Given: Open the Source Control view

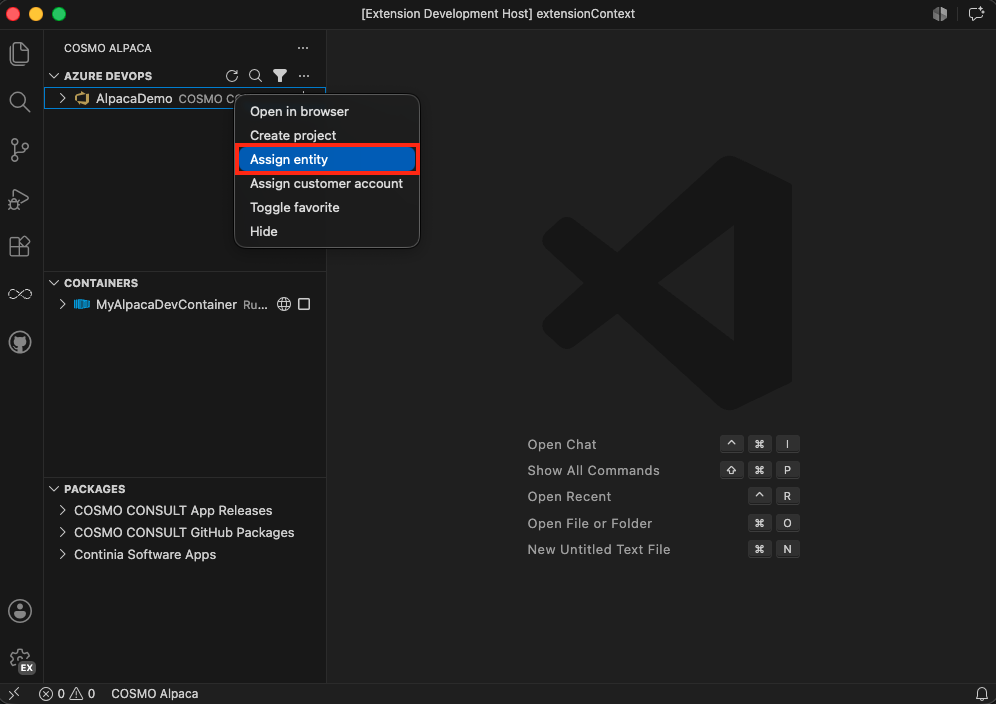Looking at the screenshot, I should click(x=20, y=150).
